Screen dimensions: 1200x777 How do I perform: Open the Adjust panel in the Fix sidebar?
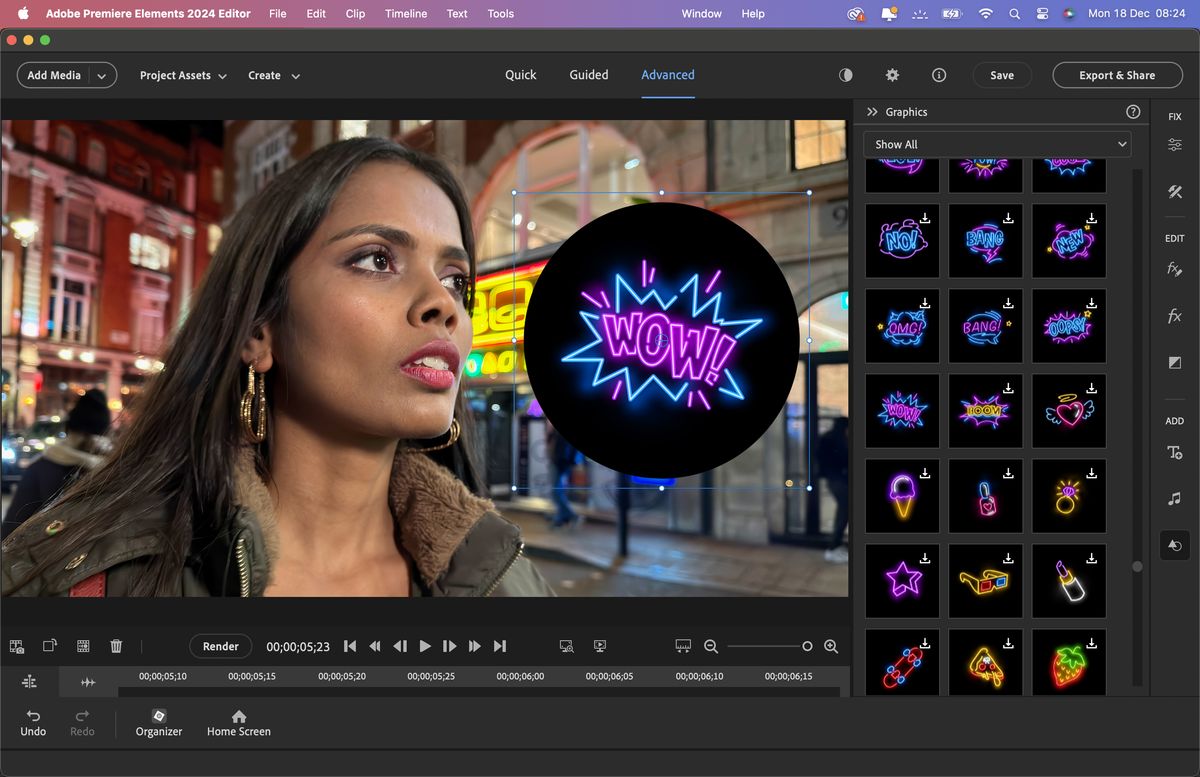1174,144
